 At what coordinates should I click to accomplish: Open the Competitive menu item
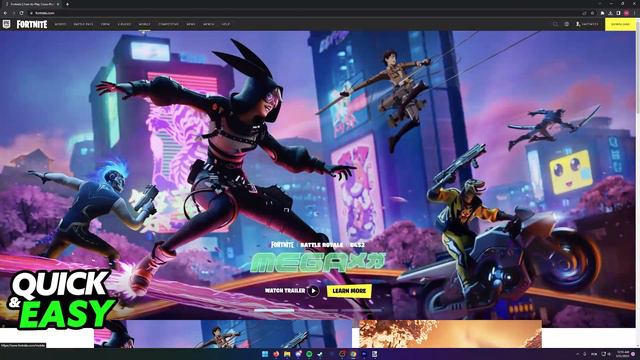(168, 24)
